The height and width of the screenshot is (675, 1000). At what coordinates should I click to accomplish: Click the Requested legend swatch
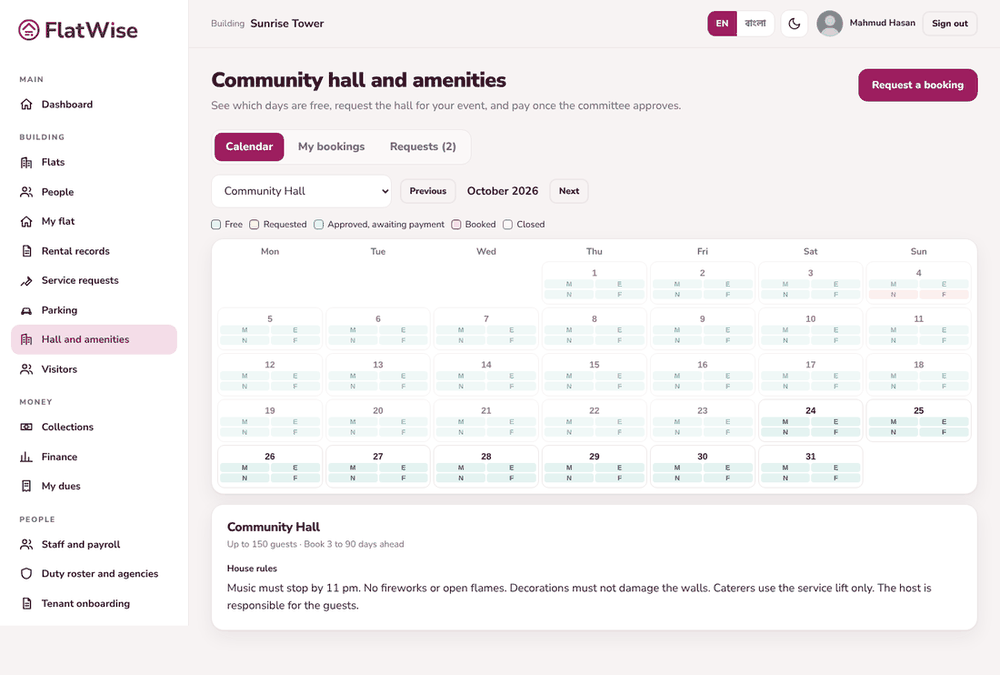click(x=254, y=225)
